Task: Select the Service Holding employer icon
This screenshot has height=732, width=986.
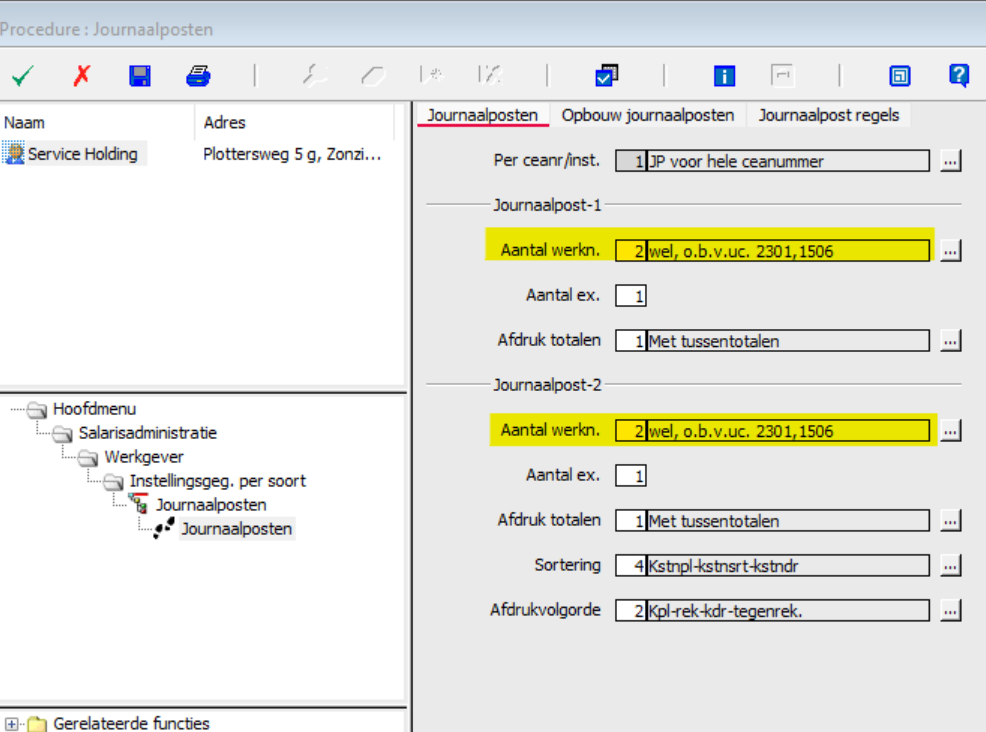Action: tap(13, 153)
